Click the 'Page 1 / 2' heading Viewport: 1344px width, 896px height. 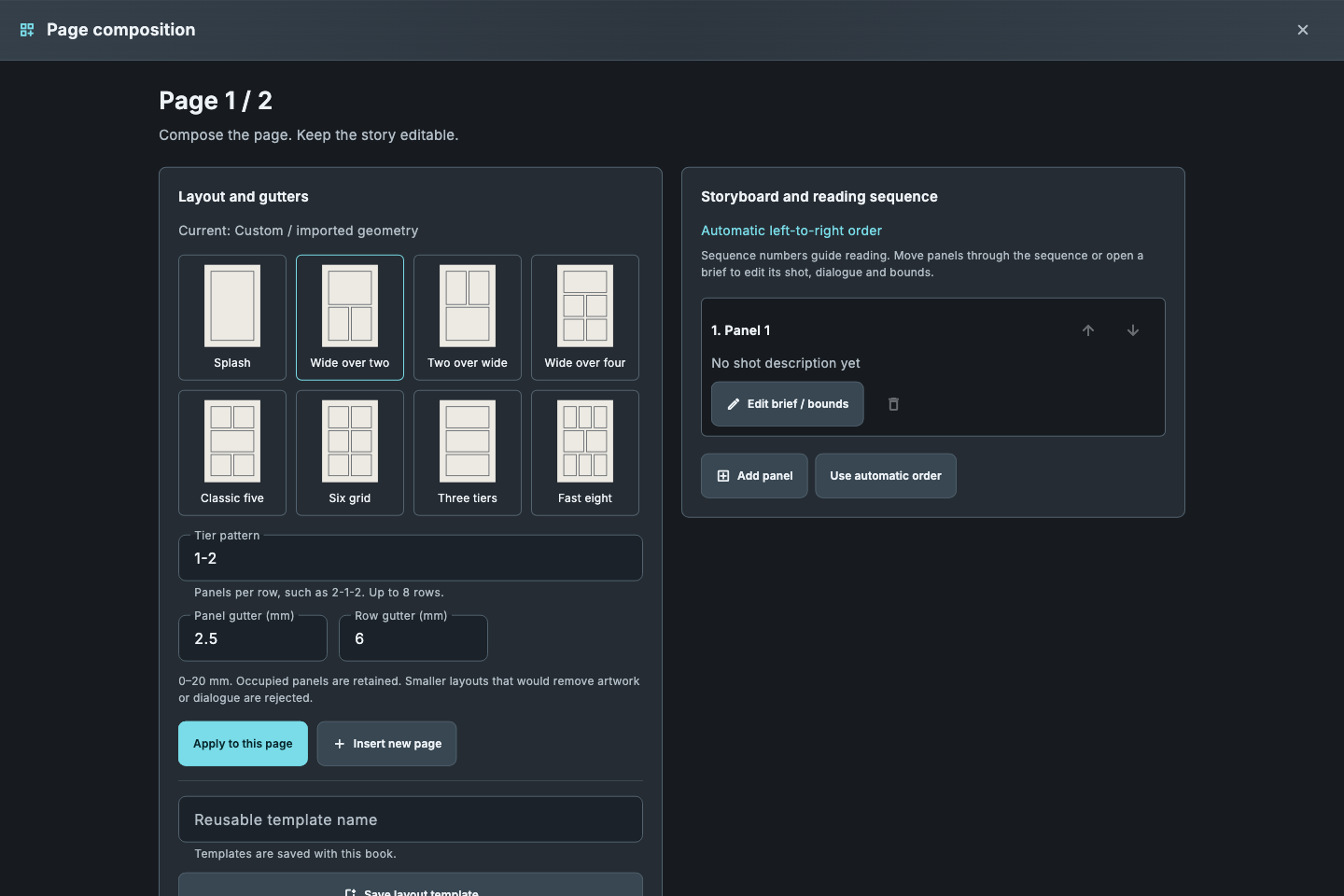point(216,101)
